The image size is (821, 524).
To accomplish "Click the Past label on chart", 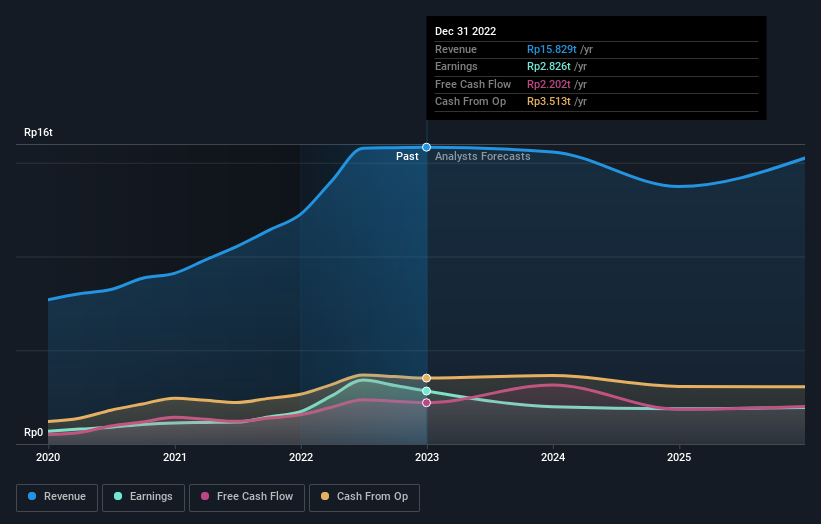I will [407, 157].
